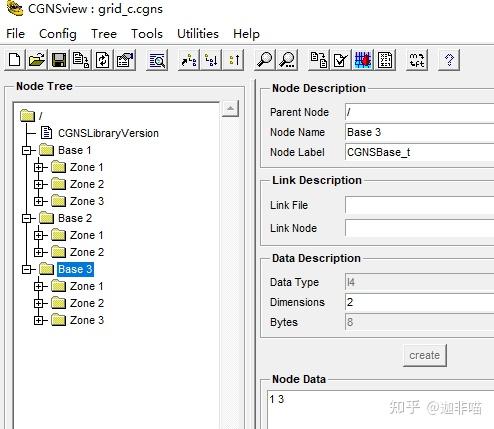
Task: Open the File menu
Action: 15,34
